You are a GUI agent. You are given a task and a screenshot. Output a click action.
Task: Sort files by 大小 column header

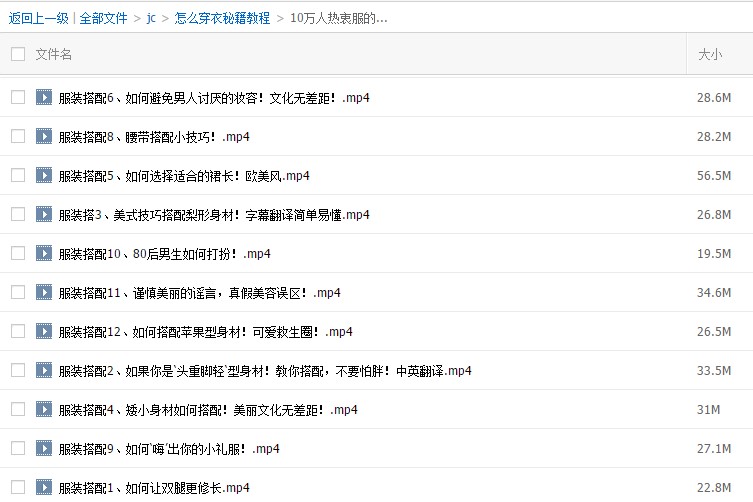(709, 54)
